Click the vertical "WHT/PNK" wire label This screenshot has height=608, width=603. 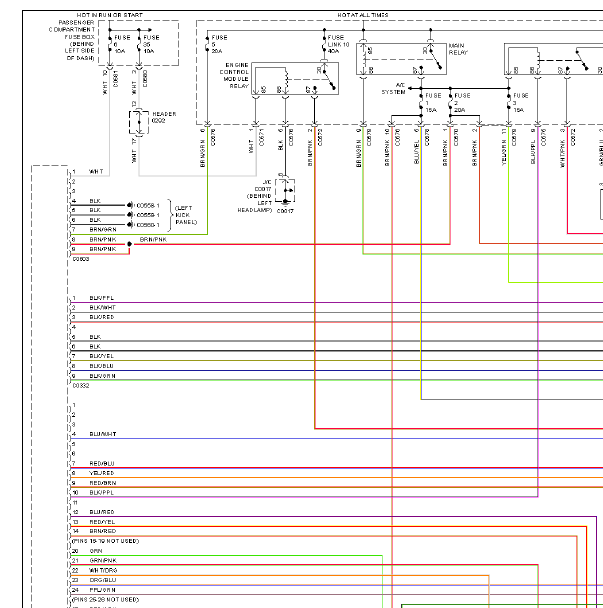coord(563,154)
